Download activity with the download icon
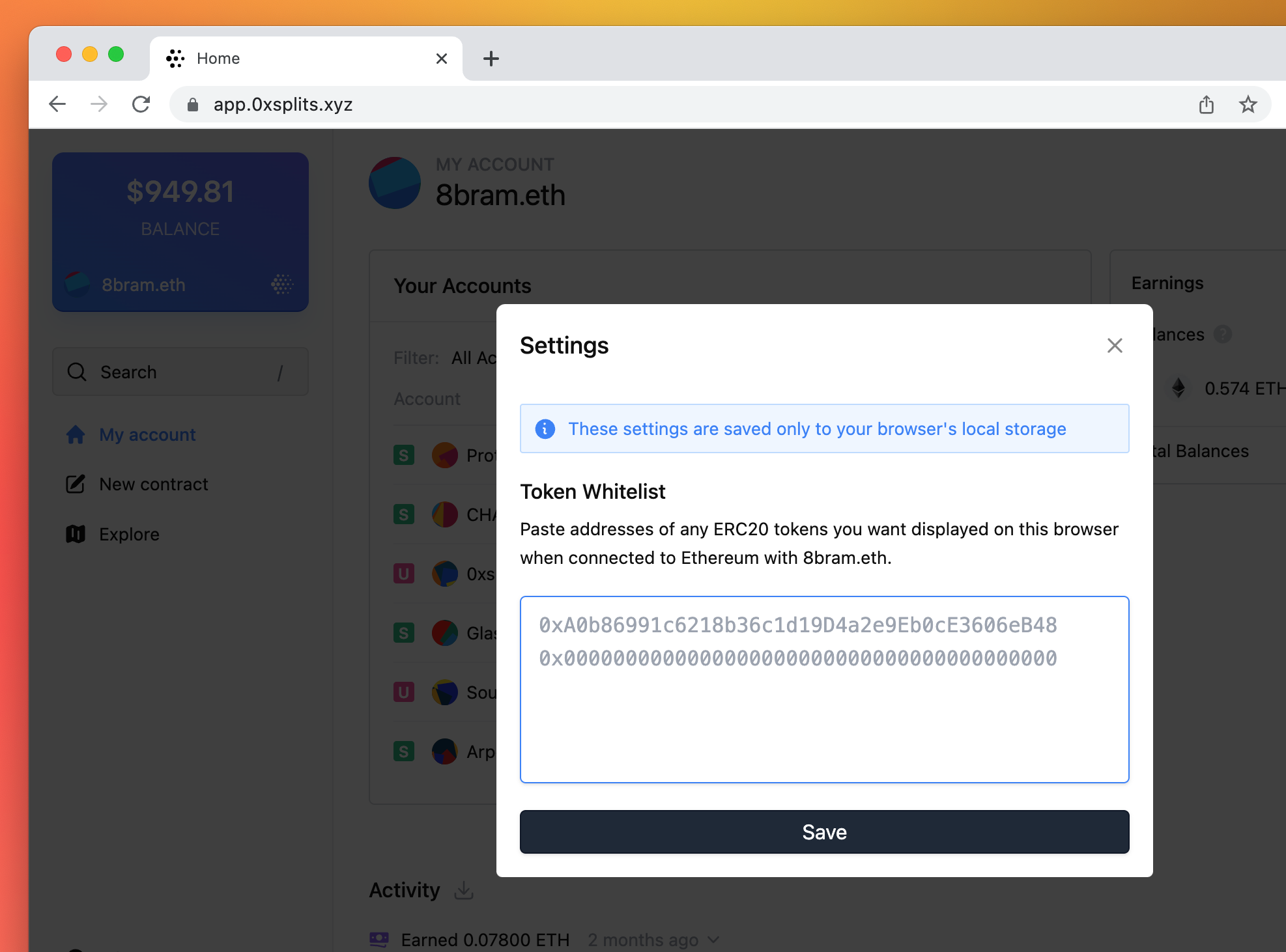 click(x=463, y=889)
